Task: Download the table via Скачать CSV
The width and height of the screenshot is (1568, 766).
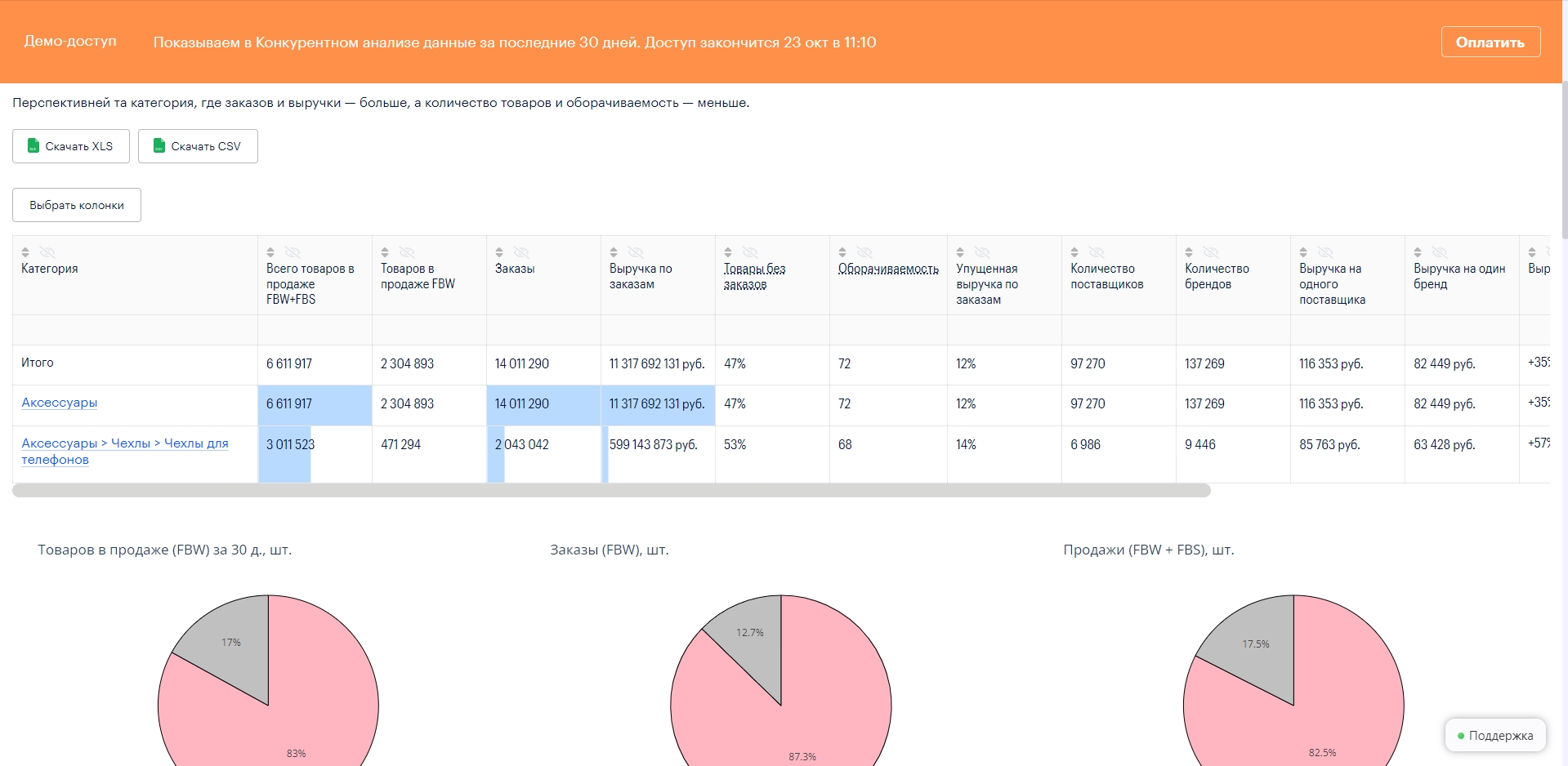Action: 198,146
